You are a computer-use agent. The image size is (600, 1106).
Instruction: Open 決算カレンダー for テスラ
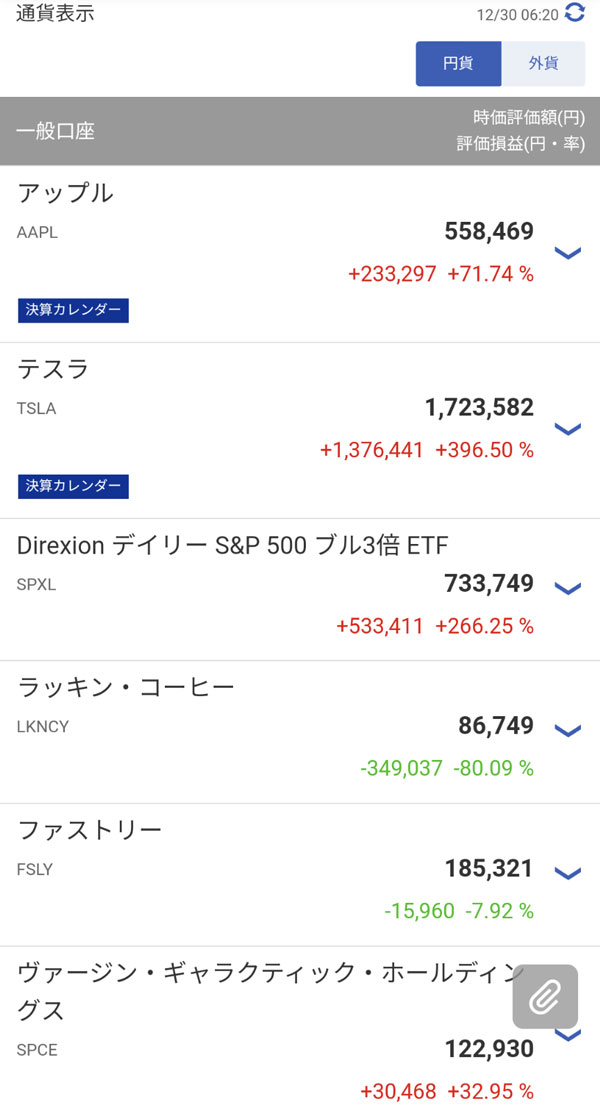(73, 486)
